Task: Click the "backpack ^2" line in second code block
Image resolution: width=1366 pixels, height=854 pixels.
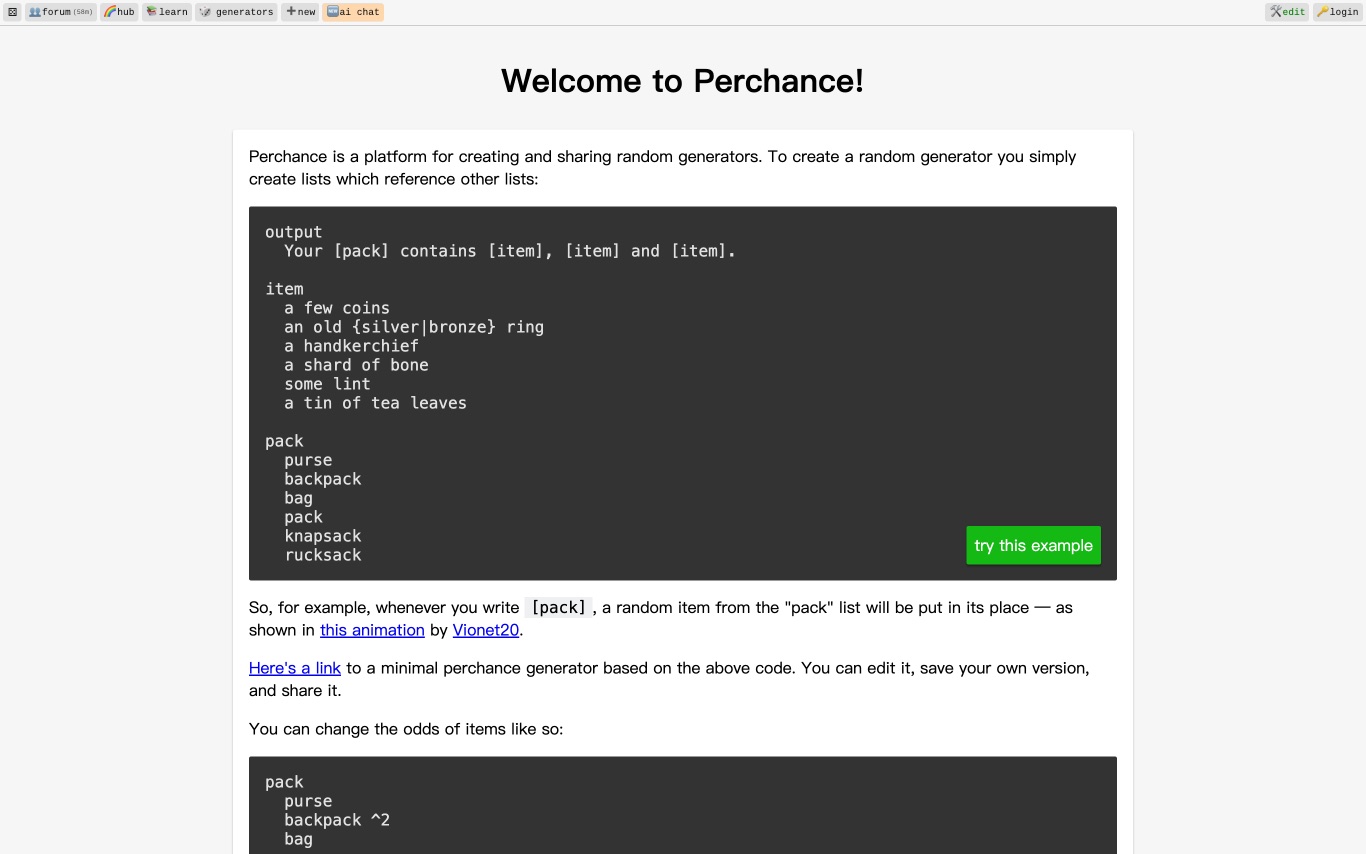Action: (x=337, y=820)
